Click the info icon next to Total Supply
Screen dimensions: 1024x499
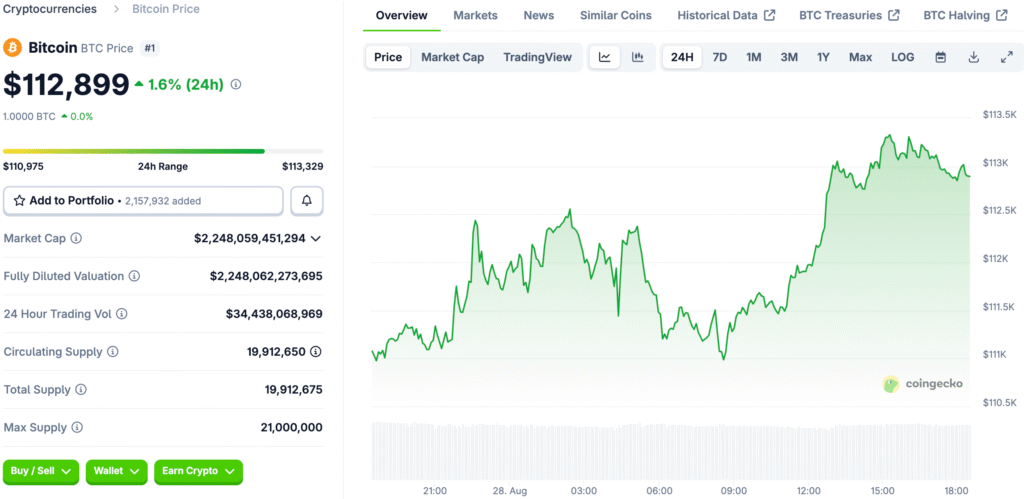click(x=81, y=390)
